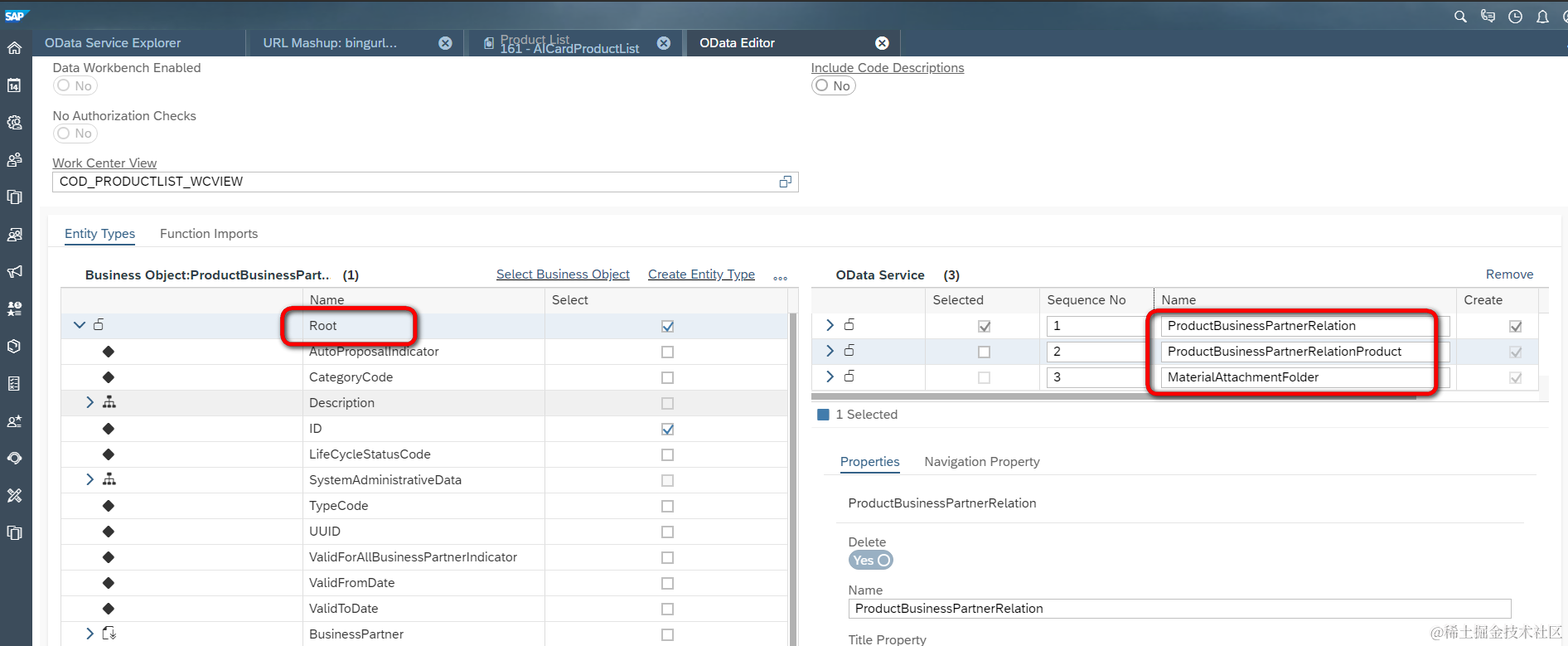Click the Remove button
The width and height of the screenshot is (1568, 646).
1509,274
